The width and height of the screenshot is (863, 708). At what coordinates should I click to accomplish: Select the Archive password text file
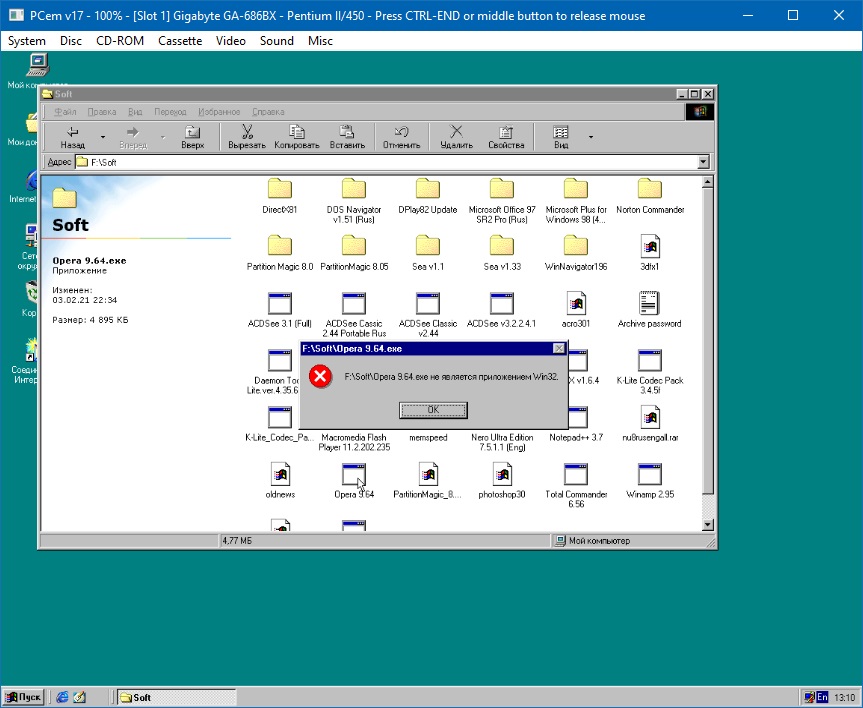click(x=650, y=303)
